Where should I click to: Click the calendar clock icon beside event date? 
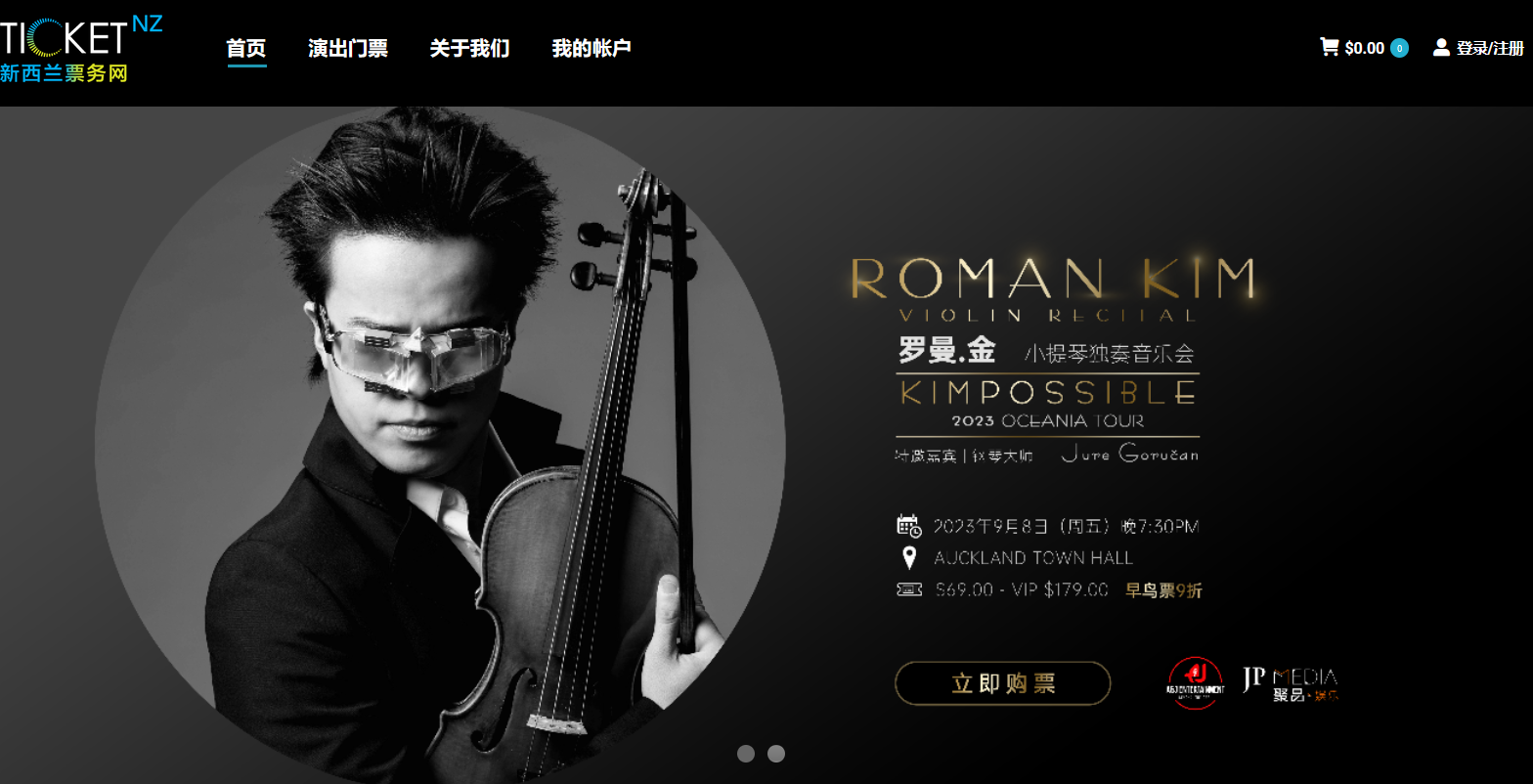tap(909, 526)
